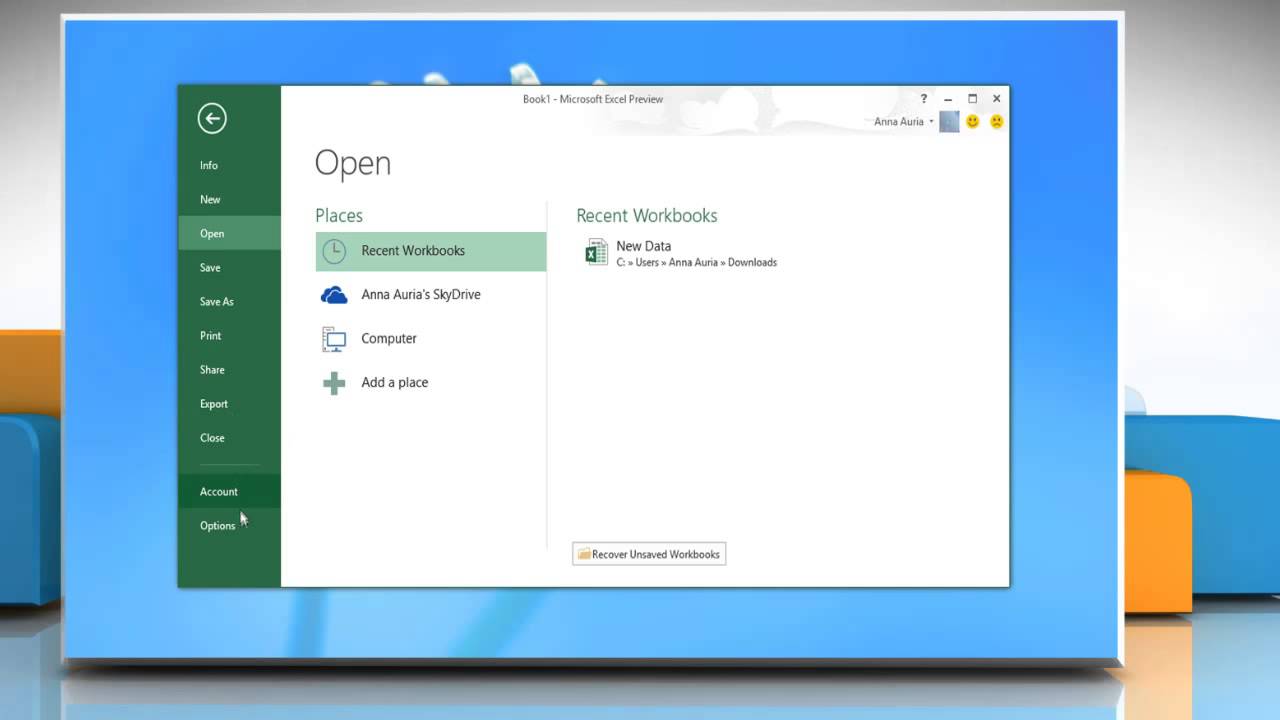Image resolution: width=1280 pixels, height=720 pixels.
Task: Maximize the Excel window
Action: click(972, 99)
